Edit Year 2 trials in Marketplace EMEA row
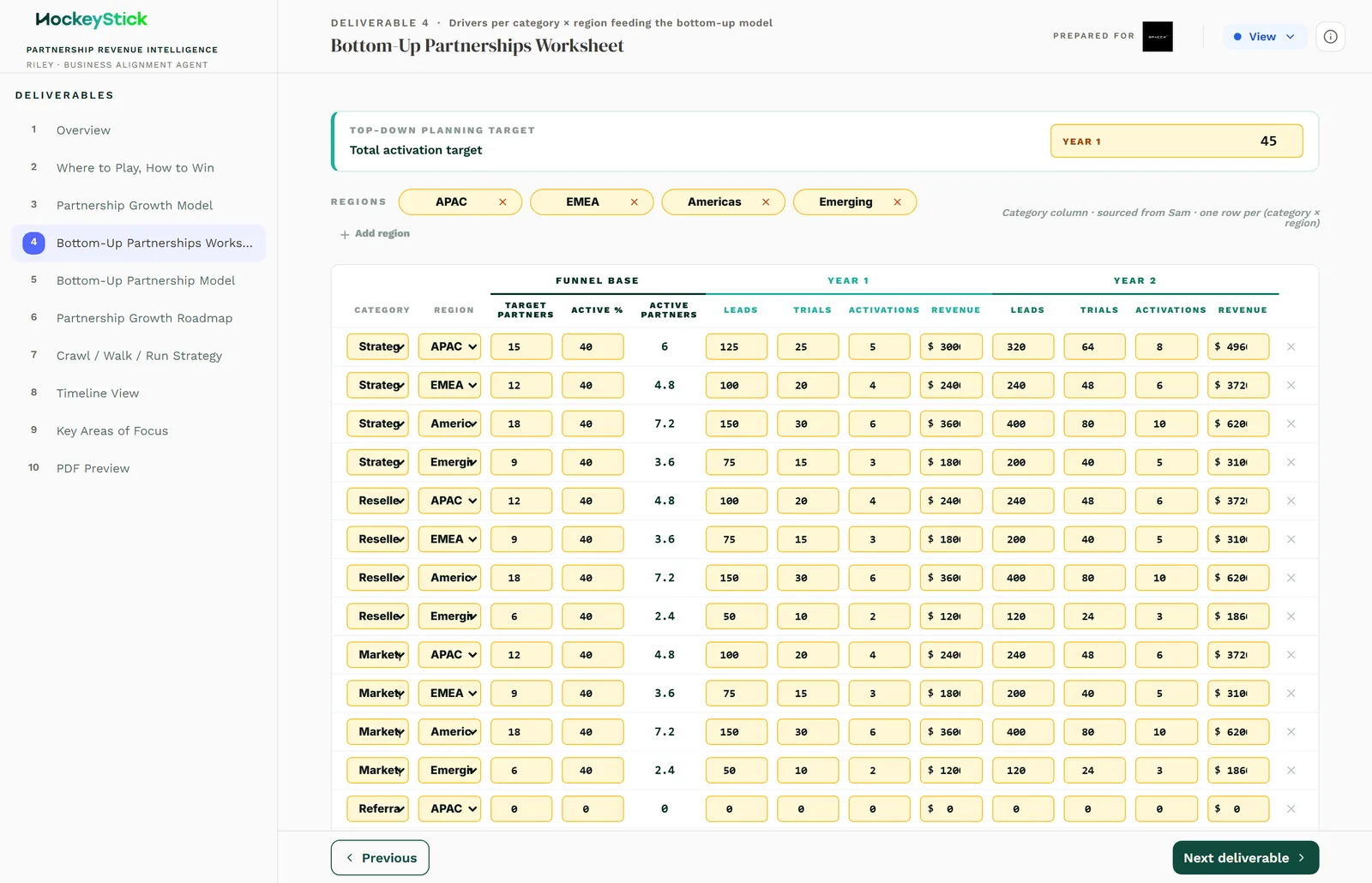1372x883 pixels. [1094, 694]
